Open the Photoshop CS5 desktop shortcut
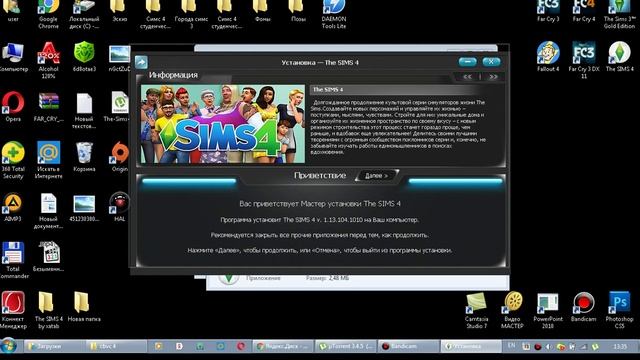 pyautogui.click(x=619, y=311)
